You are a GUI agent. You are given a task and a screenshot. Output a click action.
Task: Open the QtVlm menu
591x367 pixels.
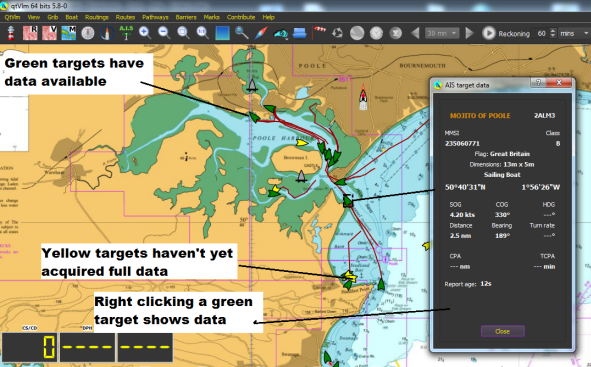click(x=12, y=17)
